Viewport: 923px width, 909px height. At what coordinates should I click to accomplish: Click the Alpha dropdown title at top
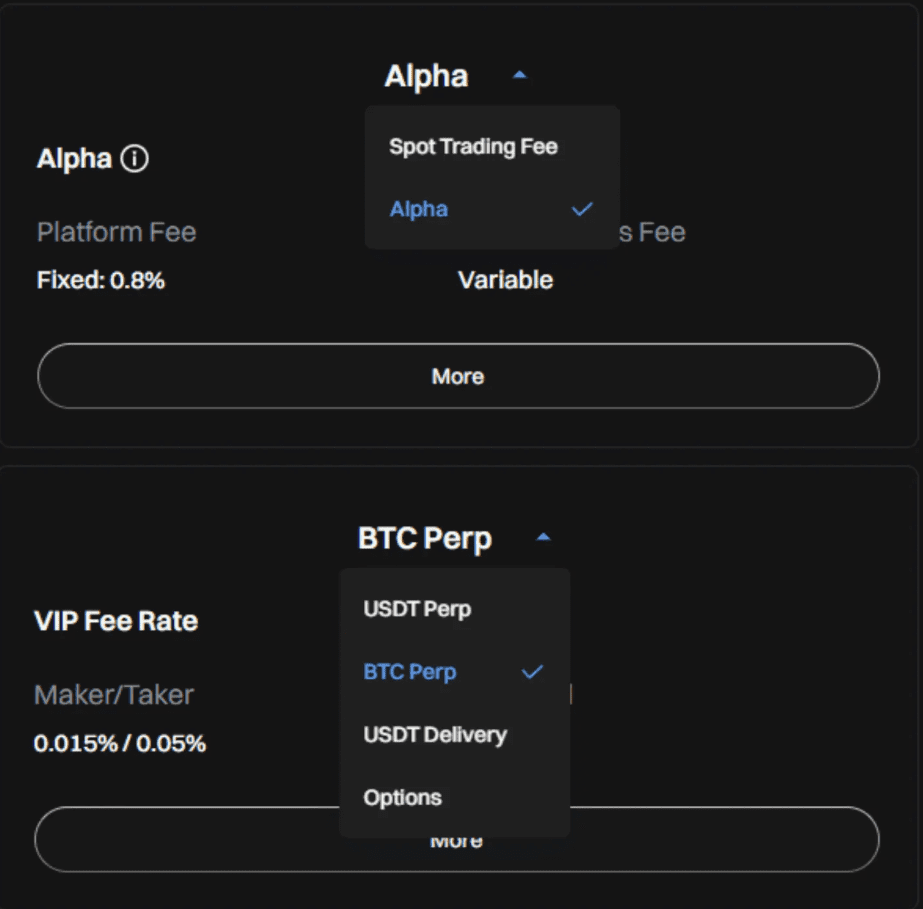[x=427, y=76]
